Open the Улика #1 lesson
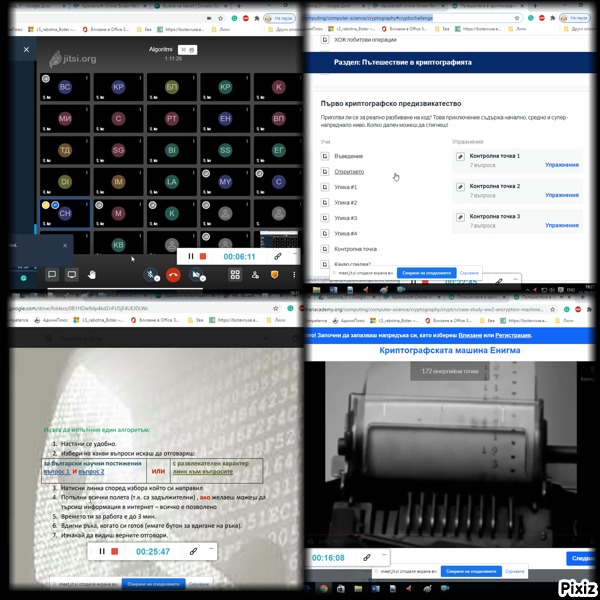The image size is (600, 600). (345, 187)
